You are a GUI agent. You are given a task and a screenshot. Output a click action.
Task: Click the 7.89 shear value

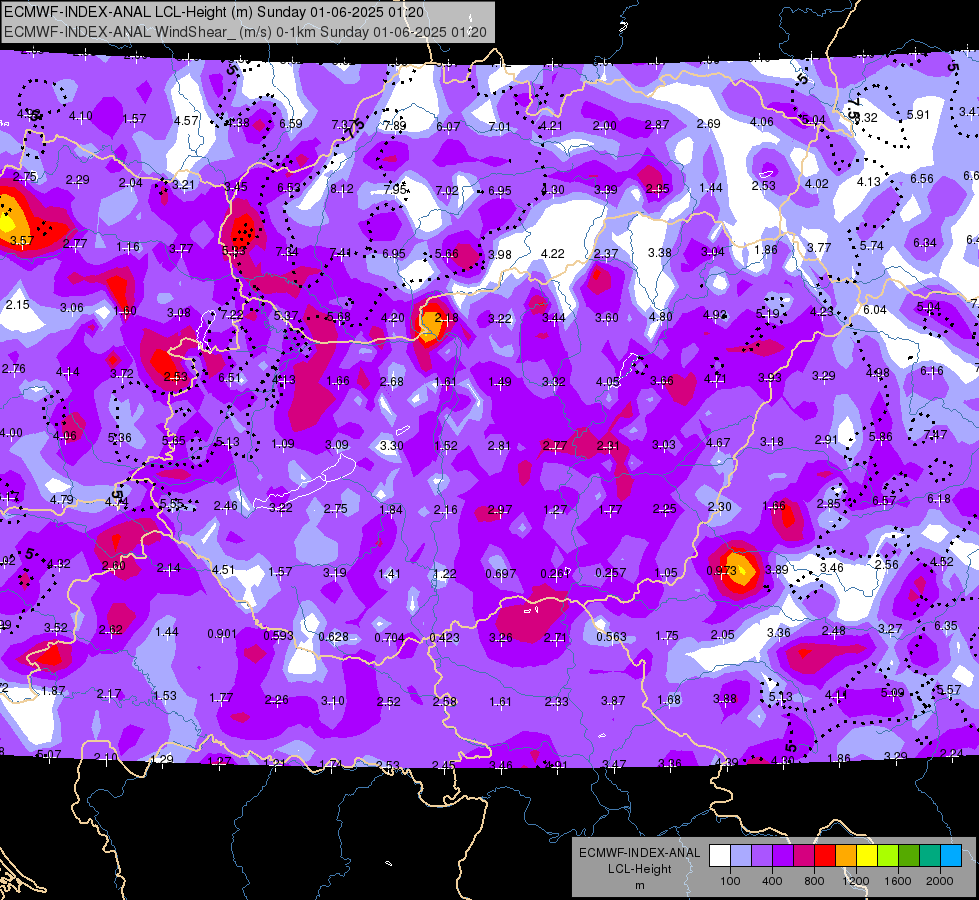[395, 126]
